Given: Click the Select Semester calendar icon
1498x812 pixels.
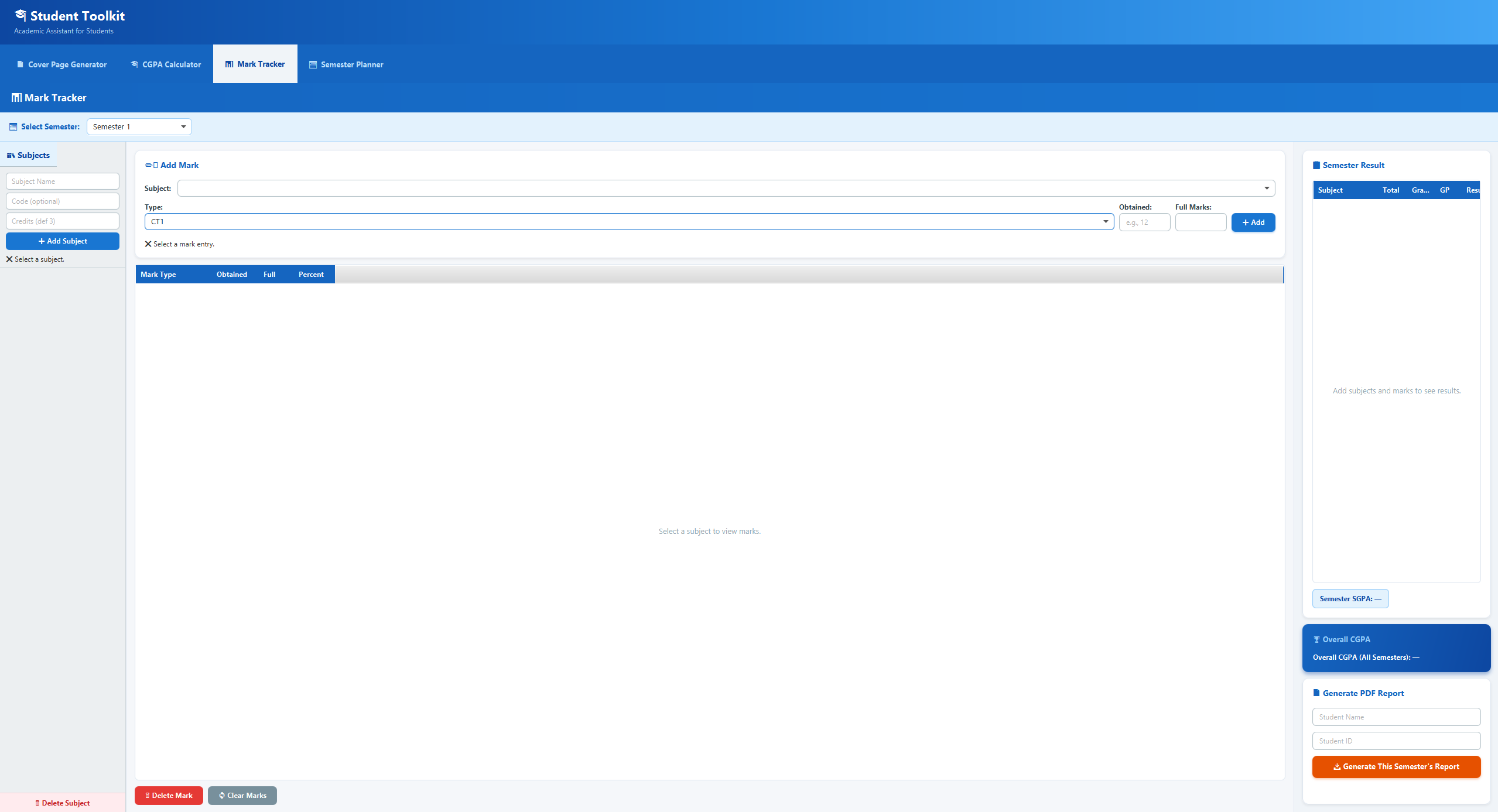Looking at the screenshot, I should (13, 127).
